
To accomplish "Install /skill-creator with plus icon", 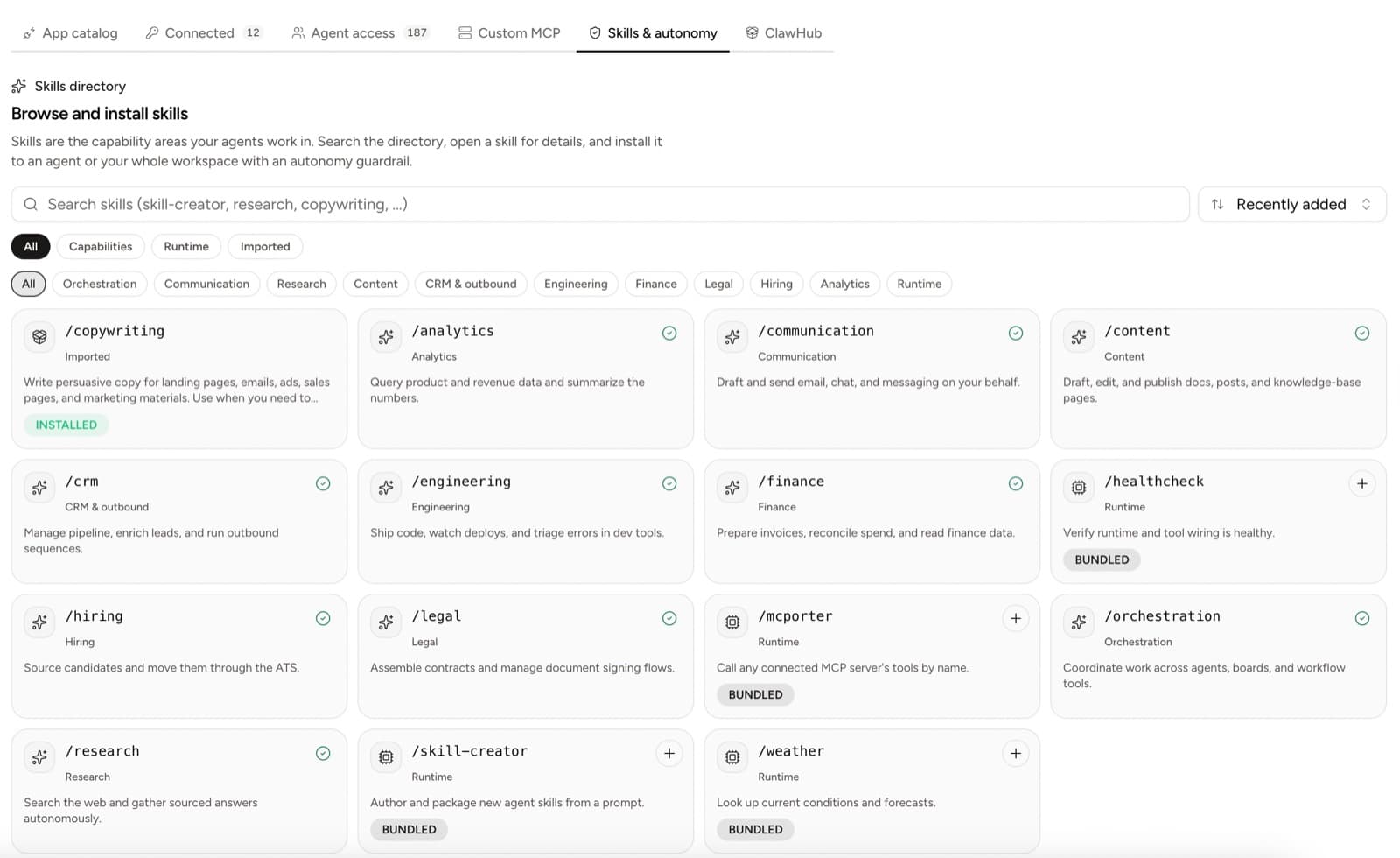I will (668, 753).
